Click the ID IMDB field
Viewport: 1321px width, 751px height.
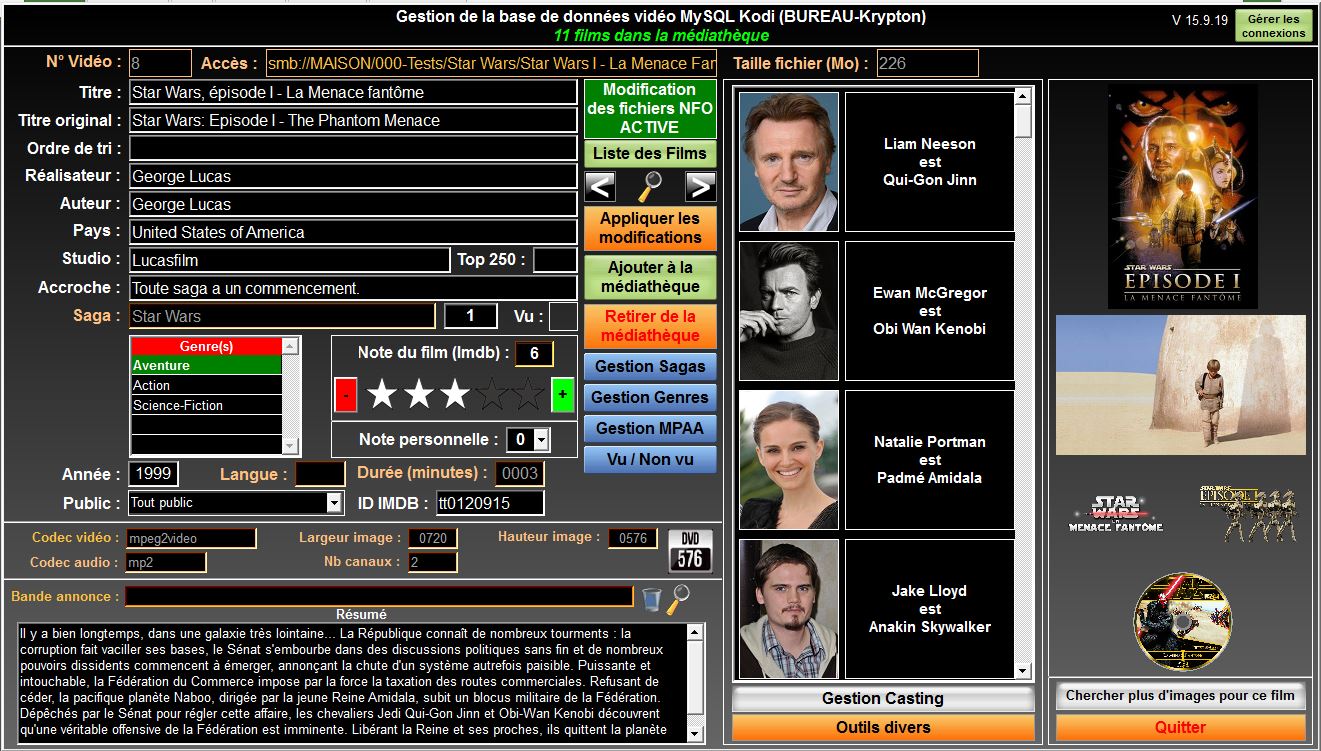tap(490, 503)
